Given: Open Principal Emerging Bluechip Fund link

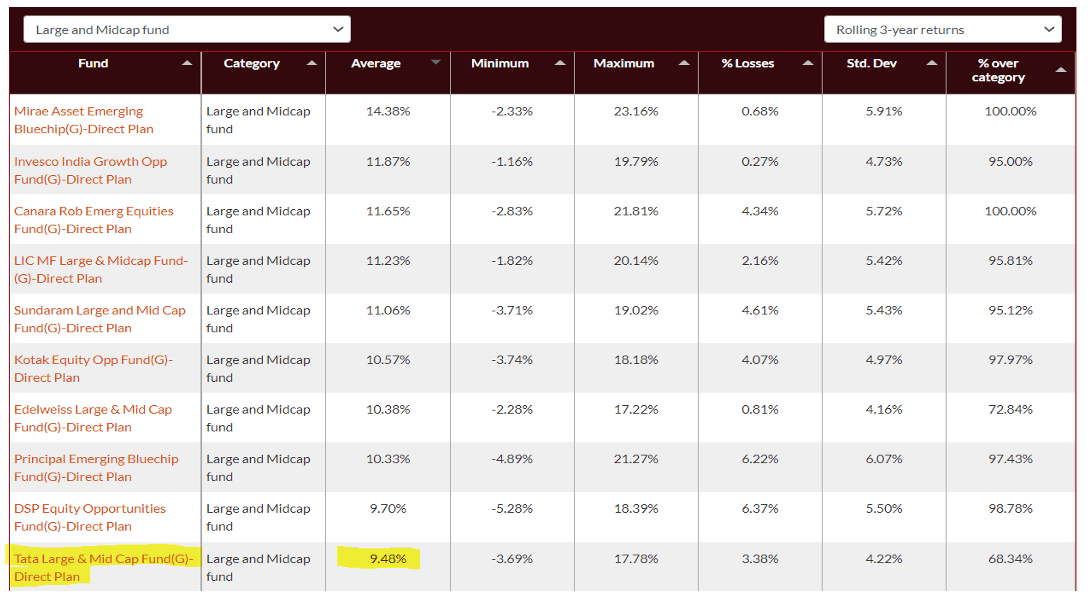Looking at the screenshot, I should point(96,468).
